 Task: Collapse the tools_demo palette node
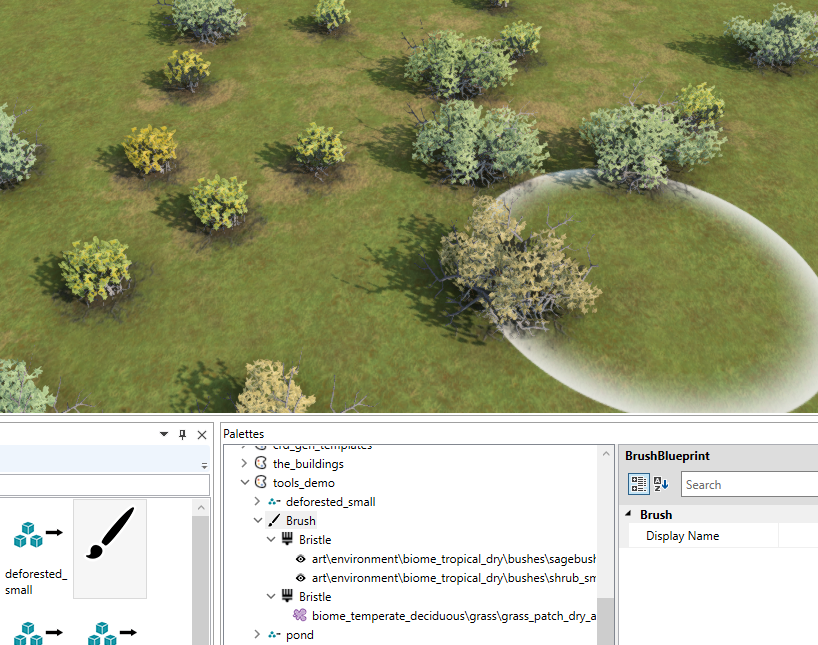tap(245, 482)
